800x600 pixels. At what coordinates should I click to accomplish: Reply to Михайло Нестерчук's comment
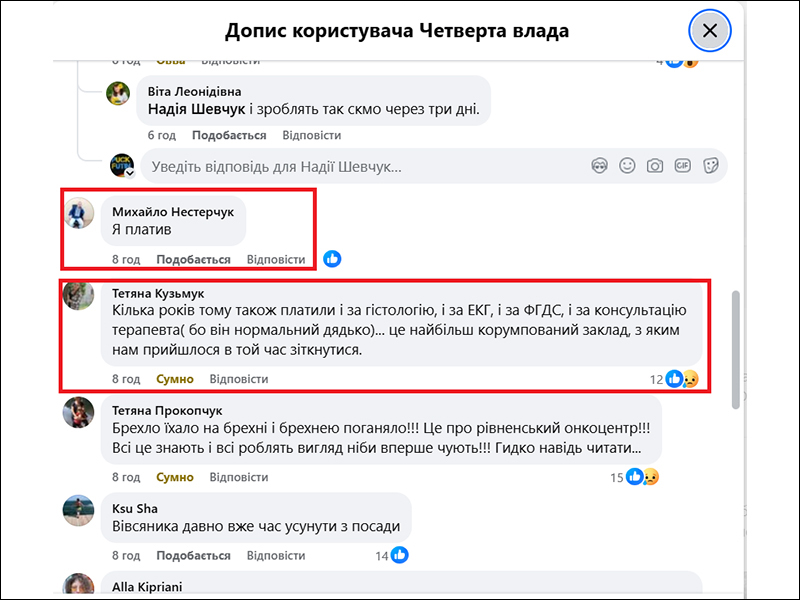(x=276, y=259)
